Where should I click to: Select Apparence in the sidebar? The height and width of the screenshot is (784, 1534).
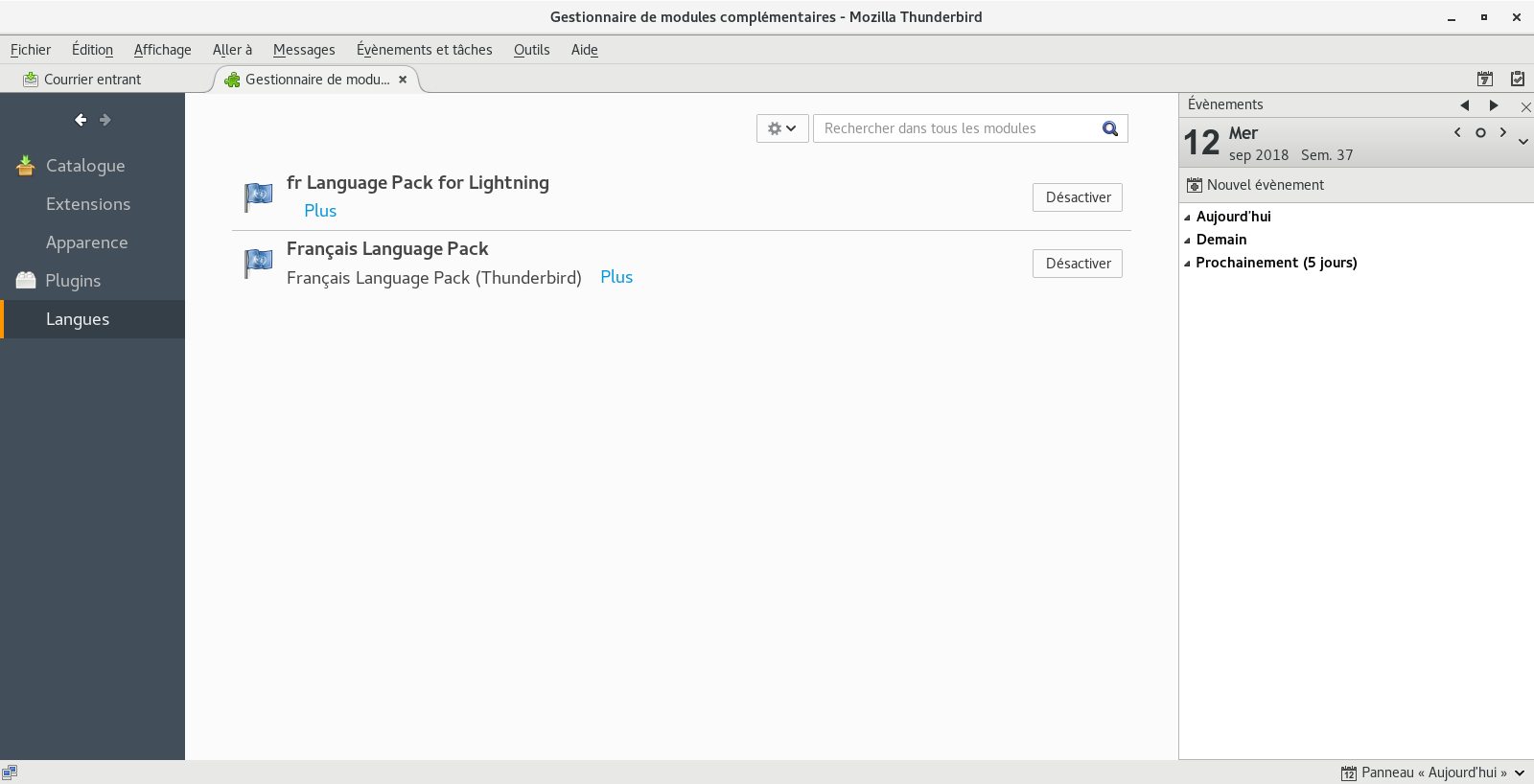tap(92, 242)
